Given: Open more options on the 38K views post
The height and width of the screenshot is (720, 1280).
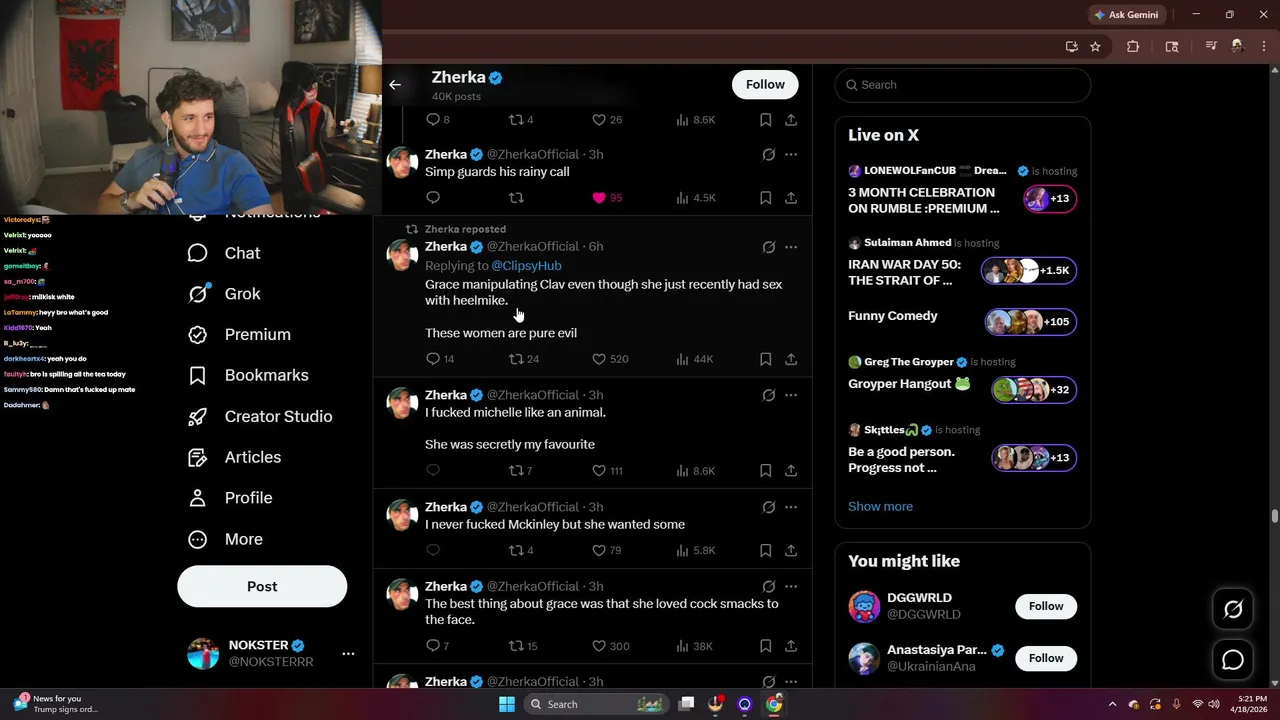Looking at the screenshot, I should click(791, 586).
